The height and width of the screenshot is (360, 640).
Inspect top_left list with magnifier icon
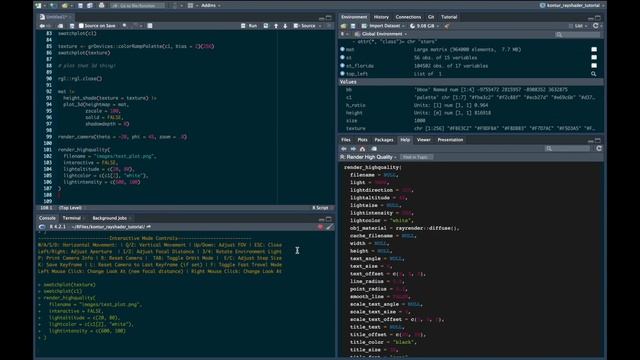point(593,74)
